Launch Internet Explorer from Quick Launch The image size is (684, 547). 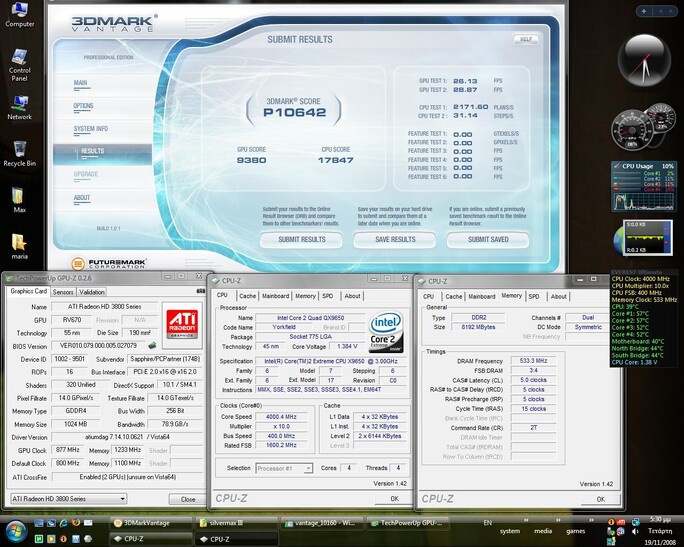[63, 523]
